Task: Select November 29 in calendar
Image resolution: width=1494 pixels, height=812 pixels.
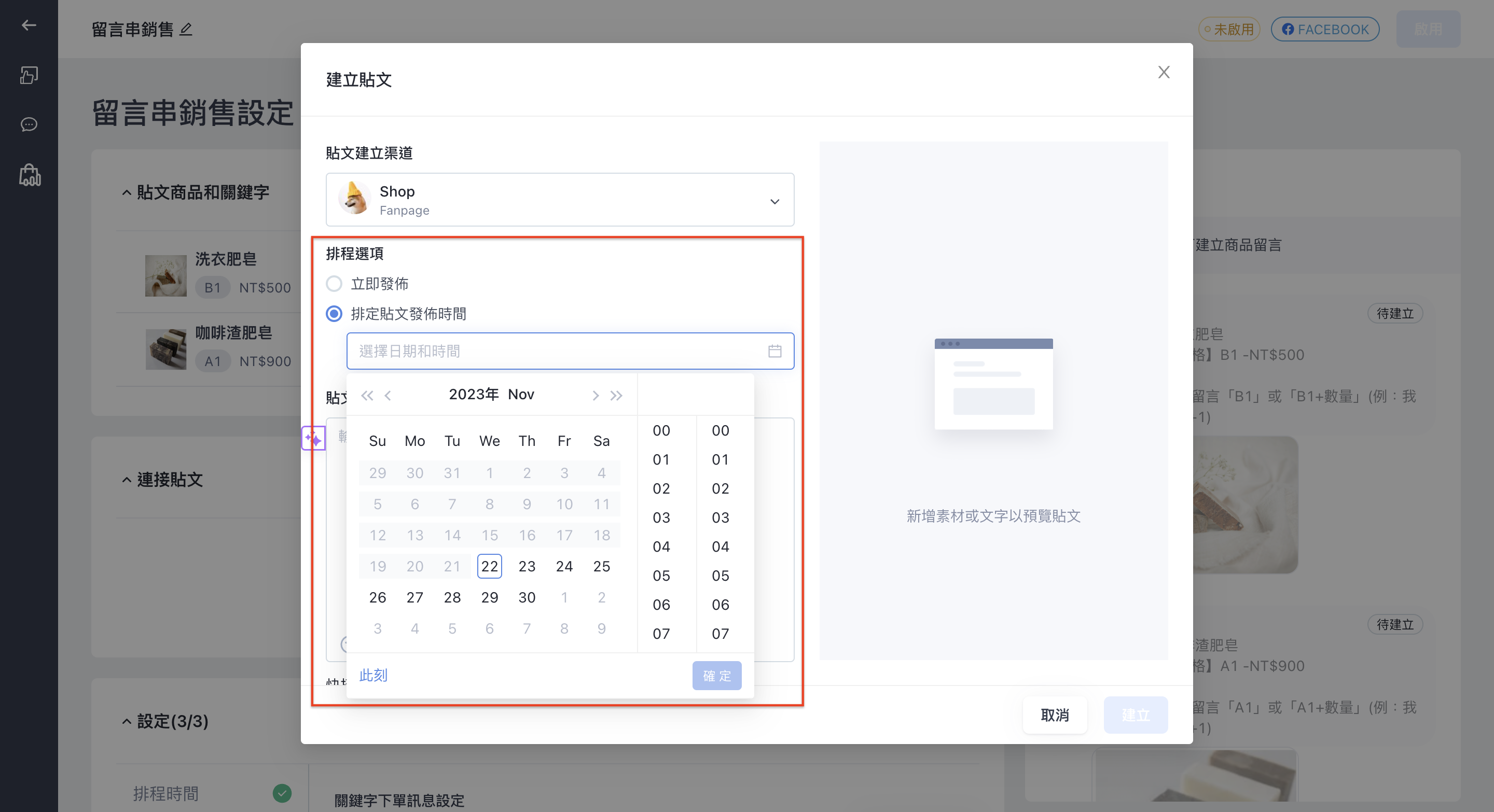Action: tap(490, 597)
